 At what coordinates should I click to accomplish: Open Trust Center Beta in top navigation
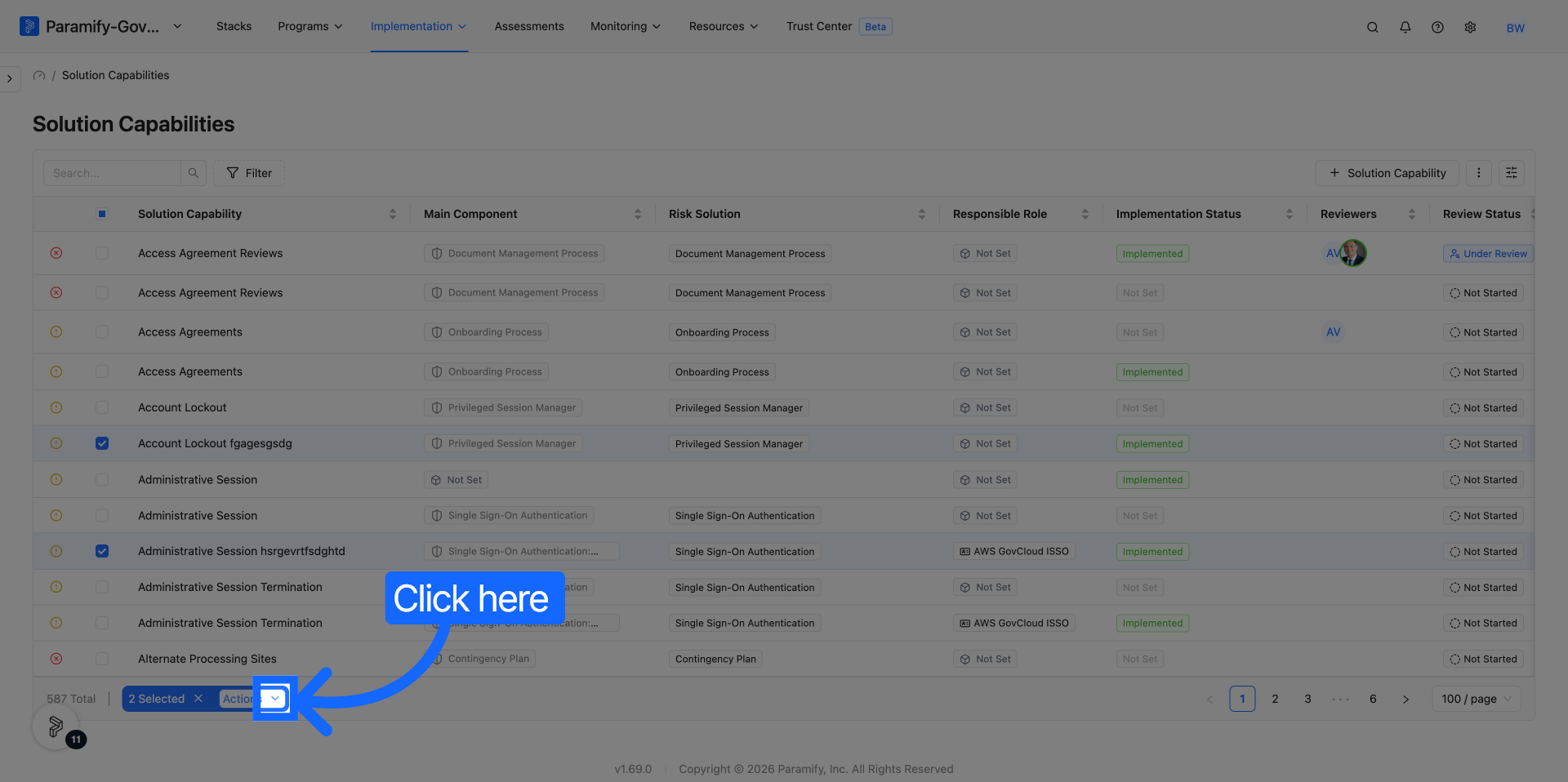tap(840, 26)
